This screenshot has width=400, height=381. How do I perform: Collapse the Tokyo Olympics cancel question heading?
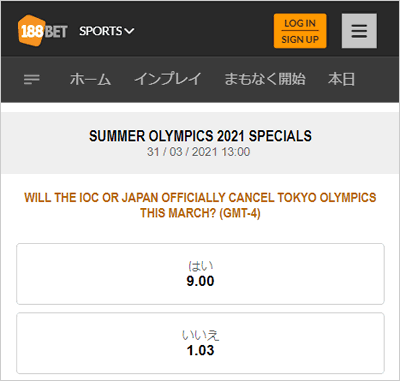(200, 205)
